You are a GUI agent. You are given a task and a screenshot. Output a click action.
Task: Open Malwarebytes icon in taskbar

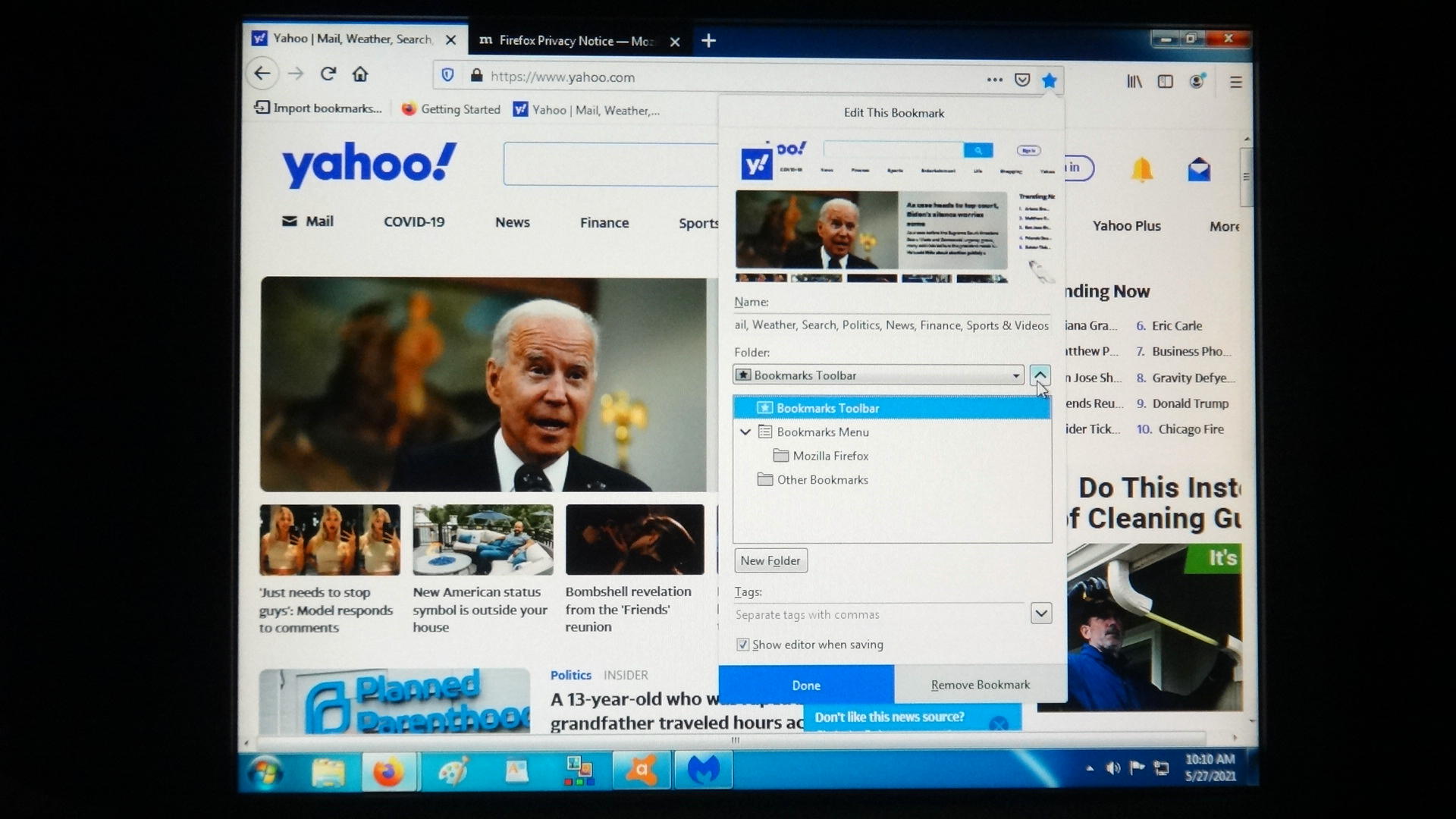703,770
